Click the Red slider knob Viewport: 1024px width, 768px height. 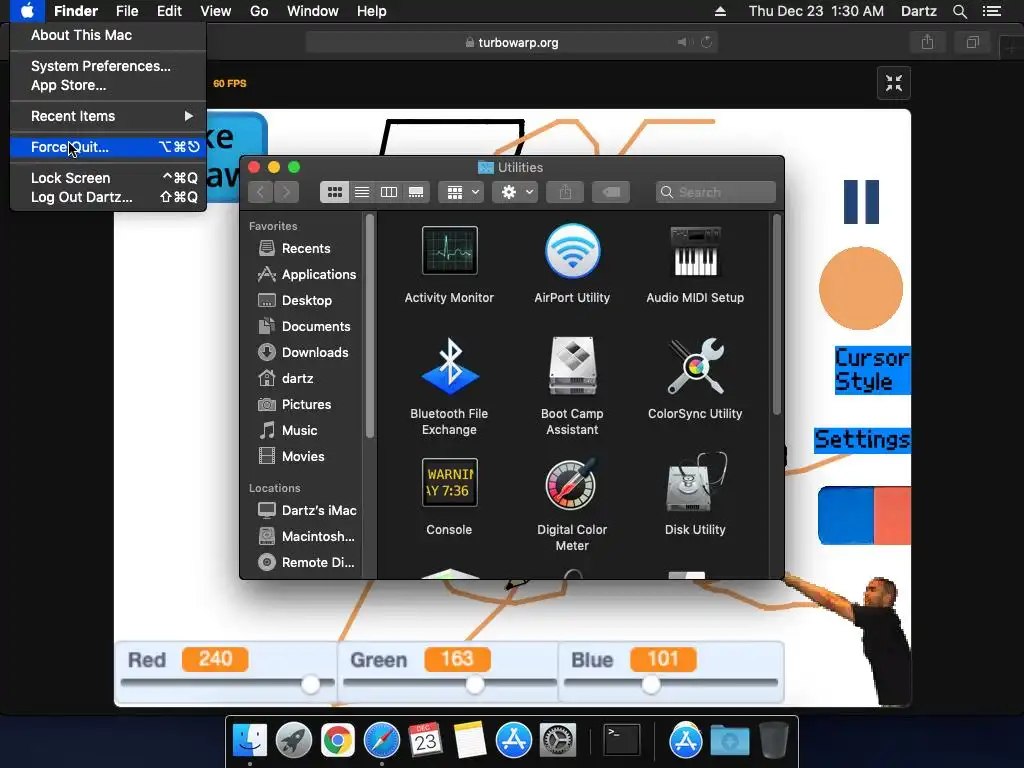pos(310,684)
